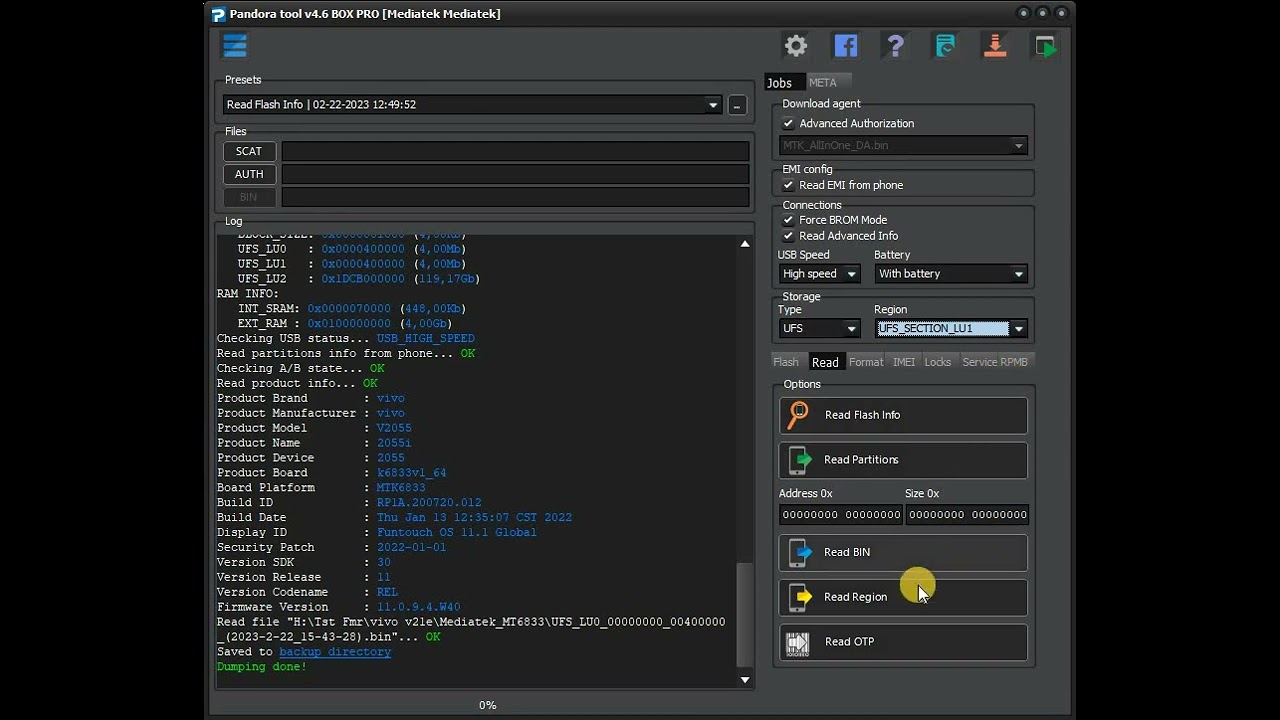This screenshot has height=720, width=1280.
Task: Expand the storage Region dropdown
Action: [1019, 329]
